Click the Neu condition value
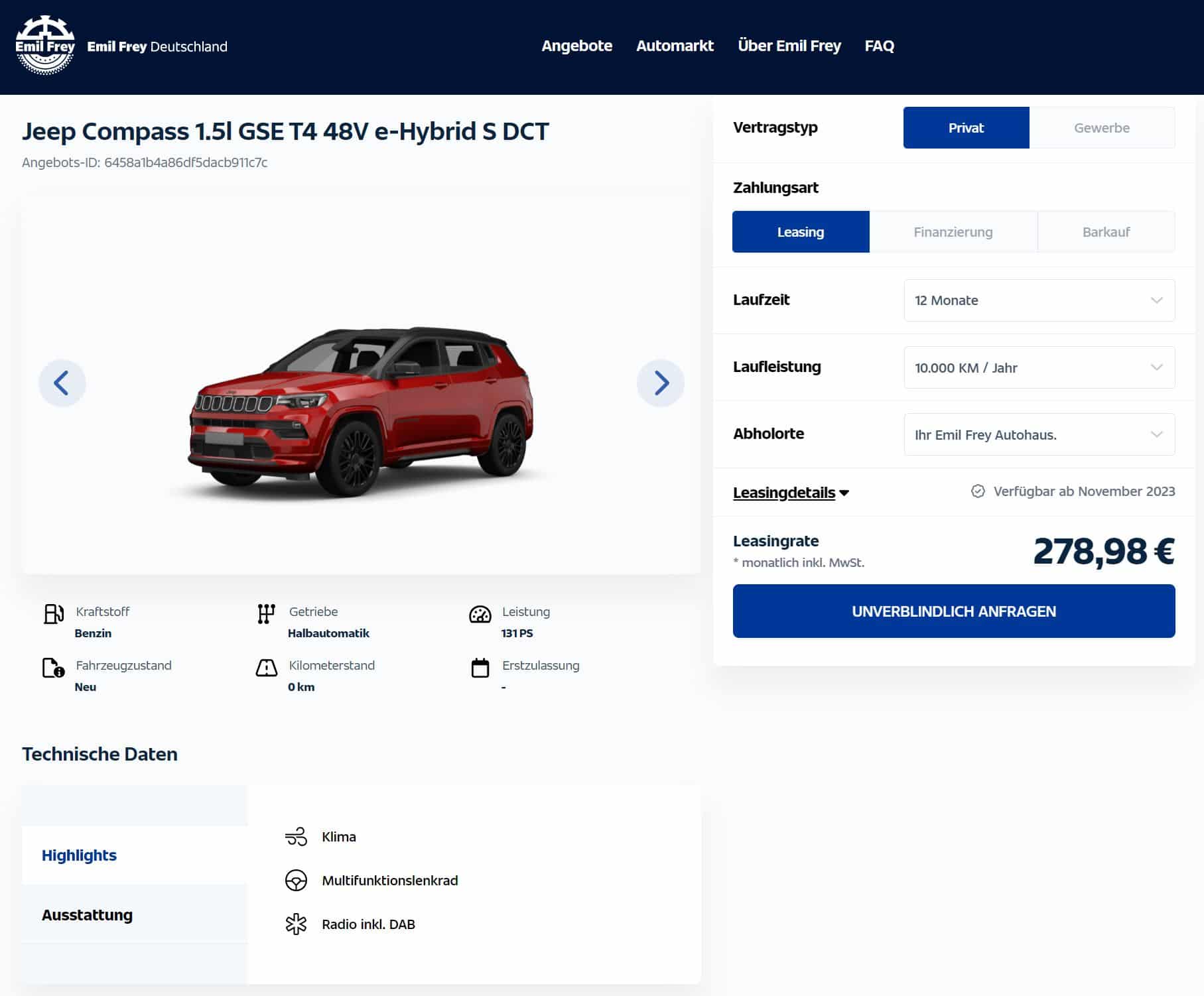This screenshot has height=996, width=1204. click(86, 687)
